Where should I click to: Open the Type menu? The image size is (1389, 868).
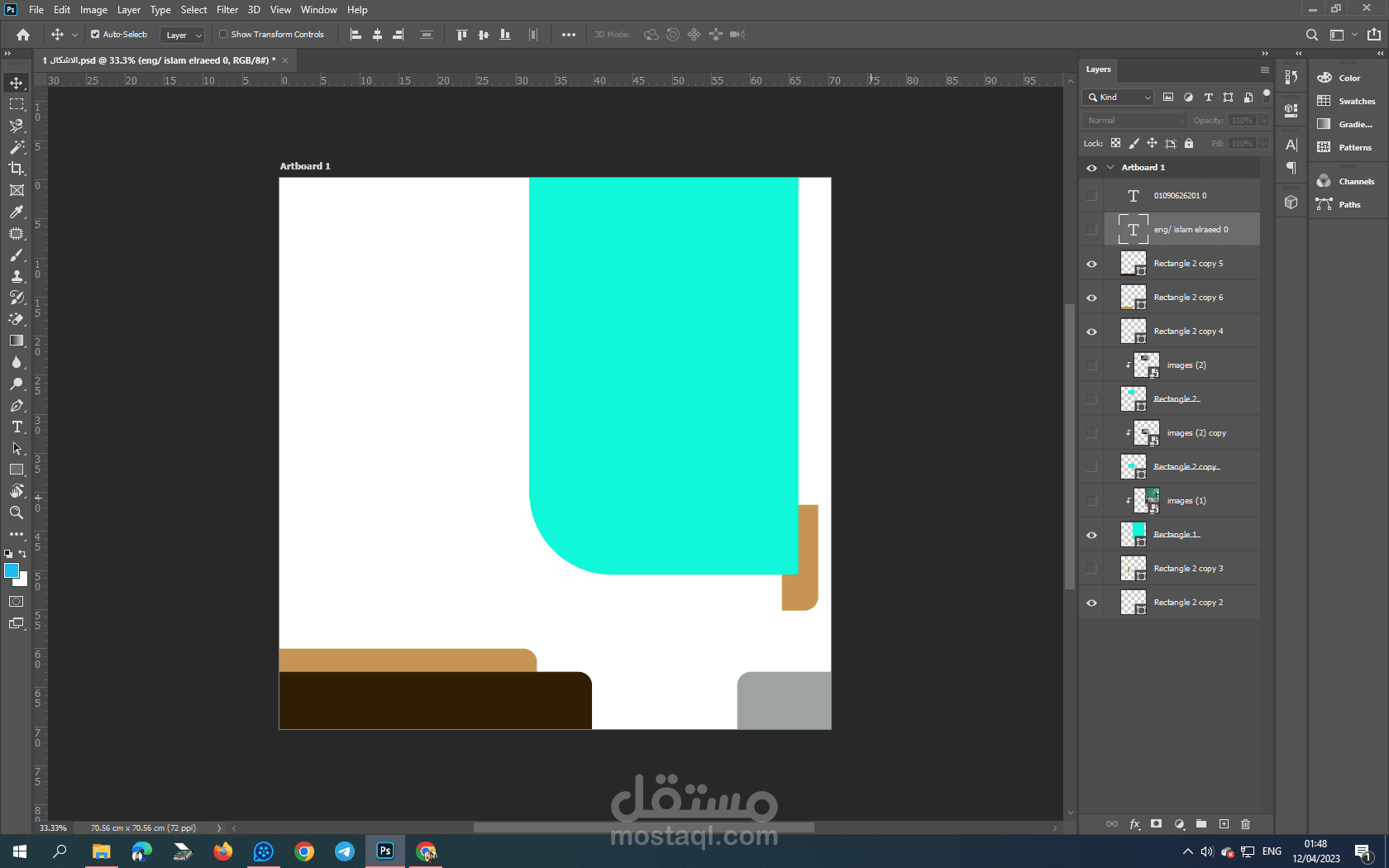(x=160, y=10)
